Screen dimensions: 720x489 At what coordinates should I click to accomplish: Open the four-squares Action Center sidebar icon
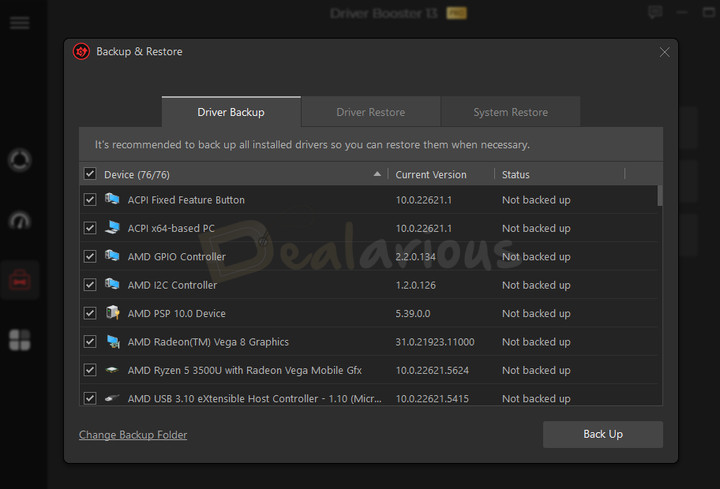19,340
